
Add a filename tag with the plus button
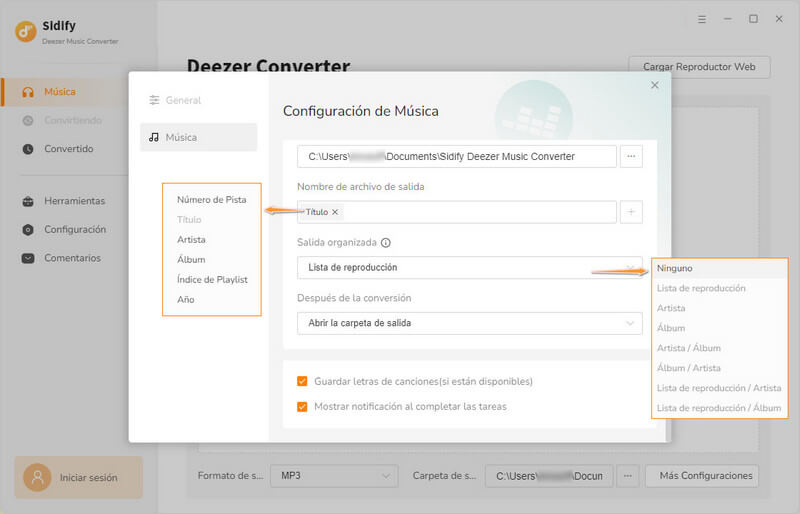tap(631, 212)
